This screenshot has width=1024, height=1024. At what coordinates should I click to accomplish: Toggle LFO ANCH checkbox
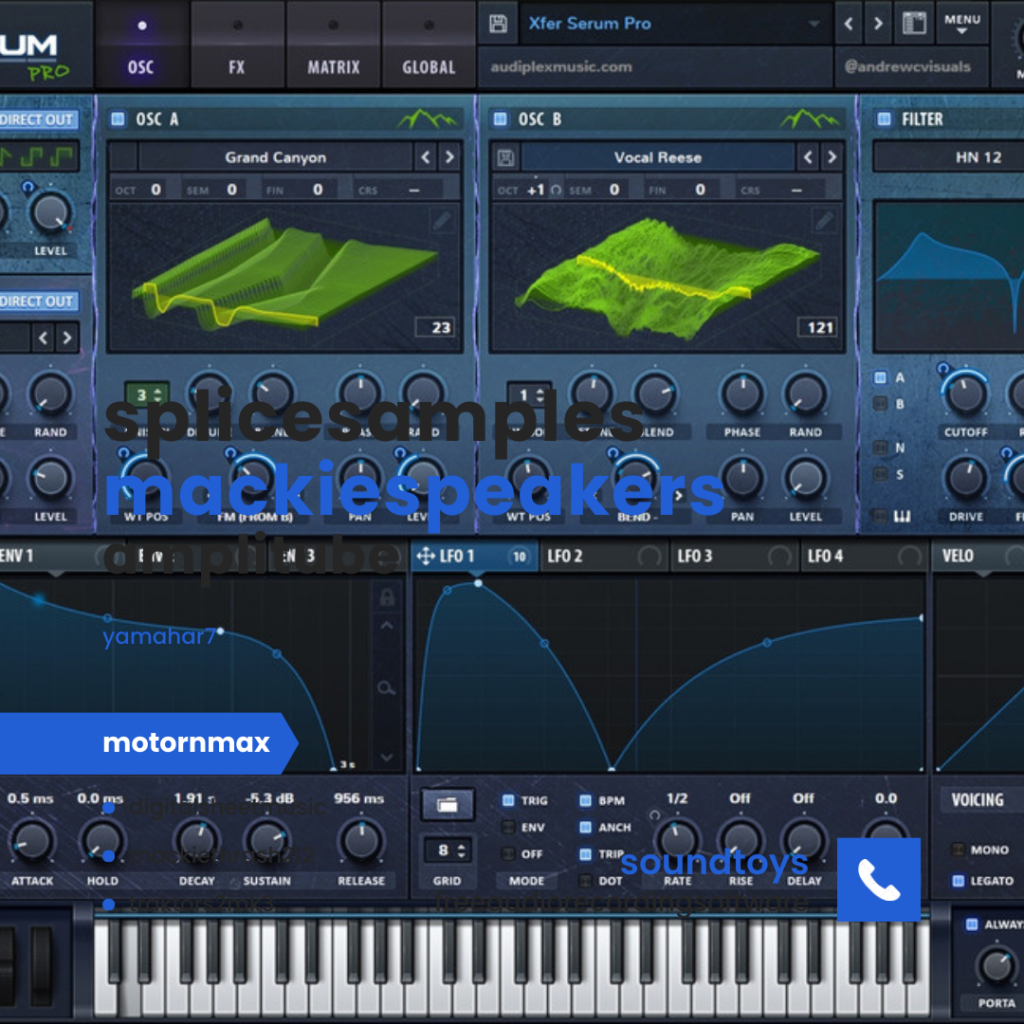(x=586, y=827)
